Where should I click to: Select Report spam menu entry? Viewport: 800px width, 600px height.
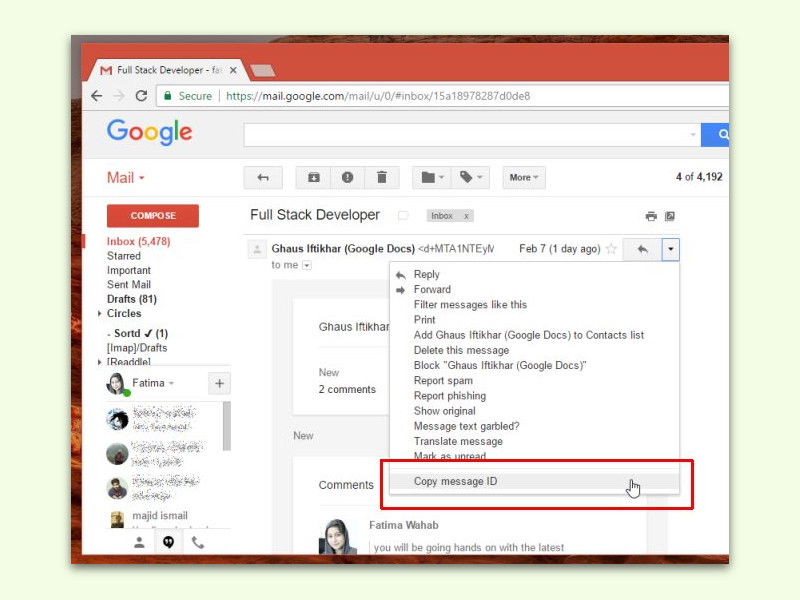tap(443, 381)
